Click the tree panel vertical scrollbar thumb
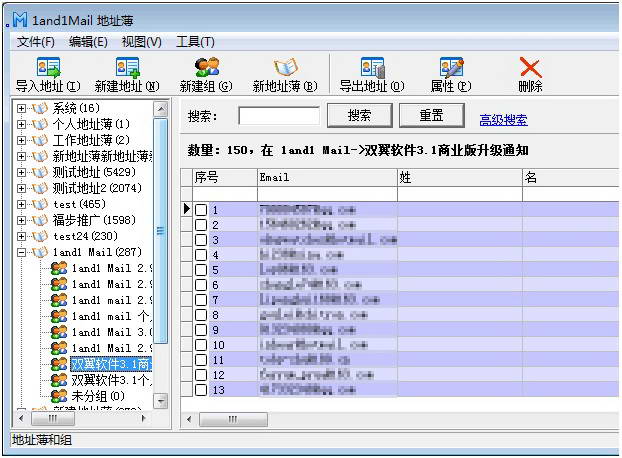The image size is (622, 458). [x=160, y=231]
